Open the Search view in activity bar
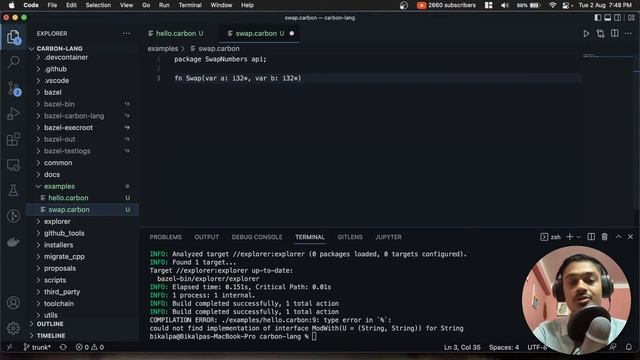Viewport: 640px width, 360px height. (13, 62)
